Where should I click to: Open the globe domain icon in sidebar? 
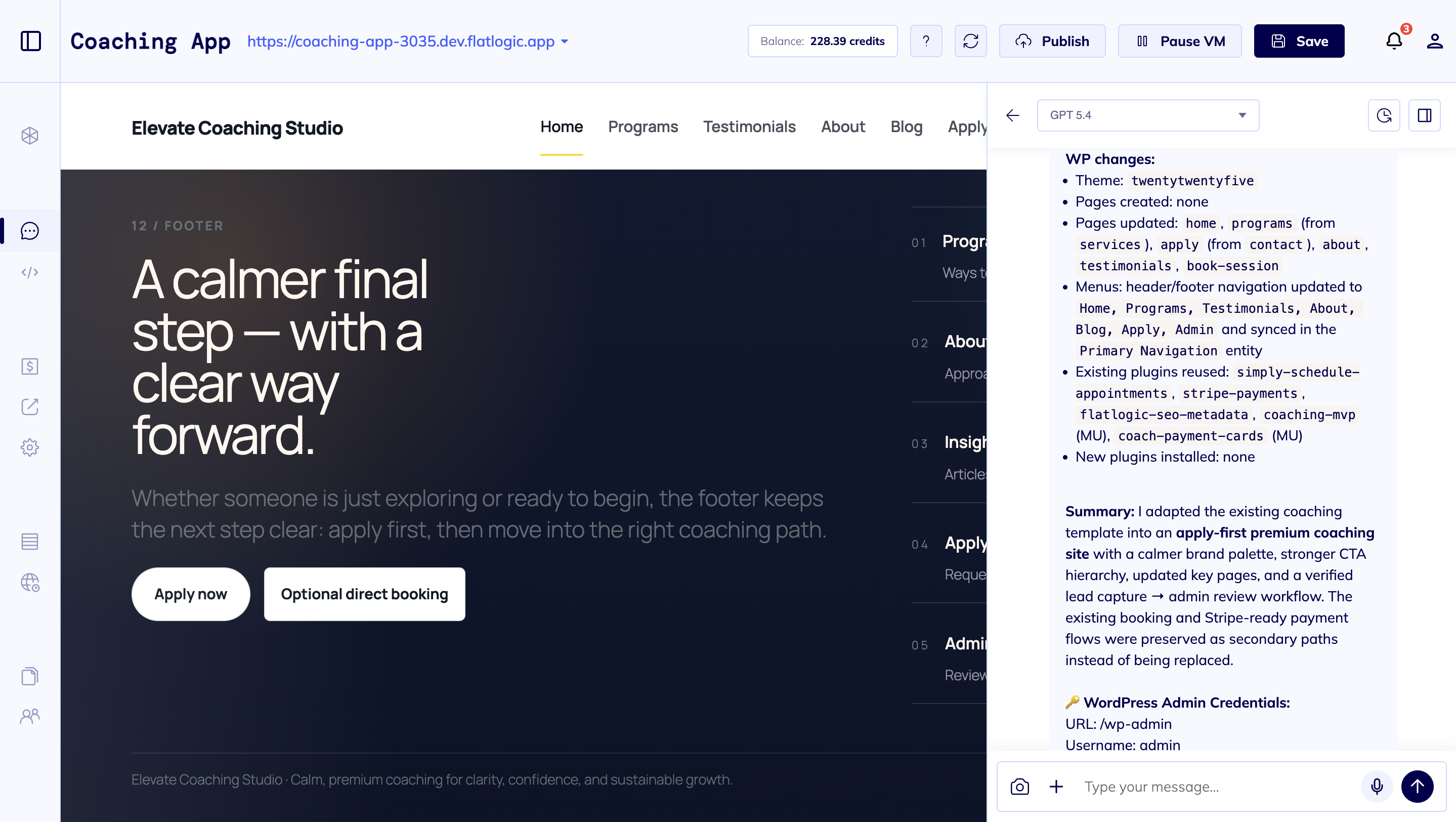(29, 583)
